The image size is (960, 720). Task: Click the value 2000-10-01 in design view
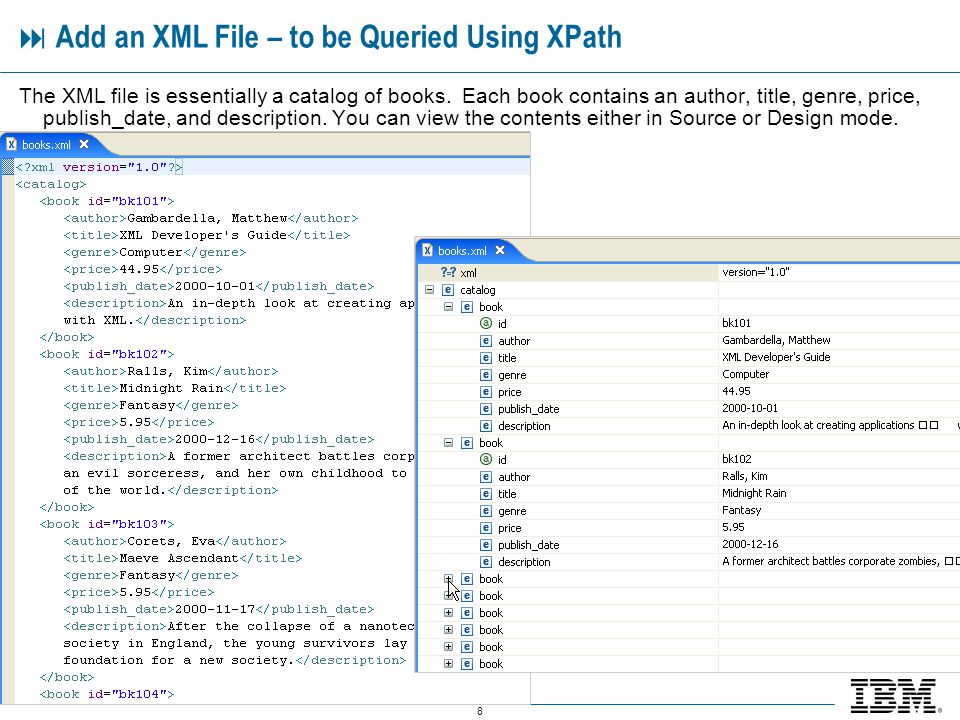point(750,408)
